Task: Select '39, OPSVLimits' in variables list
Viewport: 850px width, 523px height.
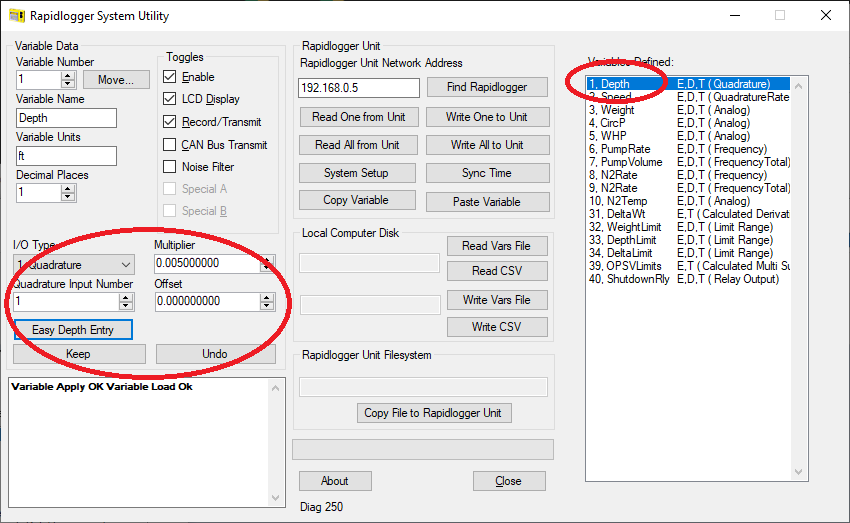Action: pos(688,266)
